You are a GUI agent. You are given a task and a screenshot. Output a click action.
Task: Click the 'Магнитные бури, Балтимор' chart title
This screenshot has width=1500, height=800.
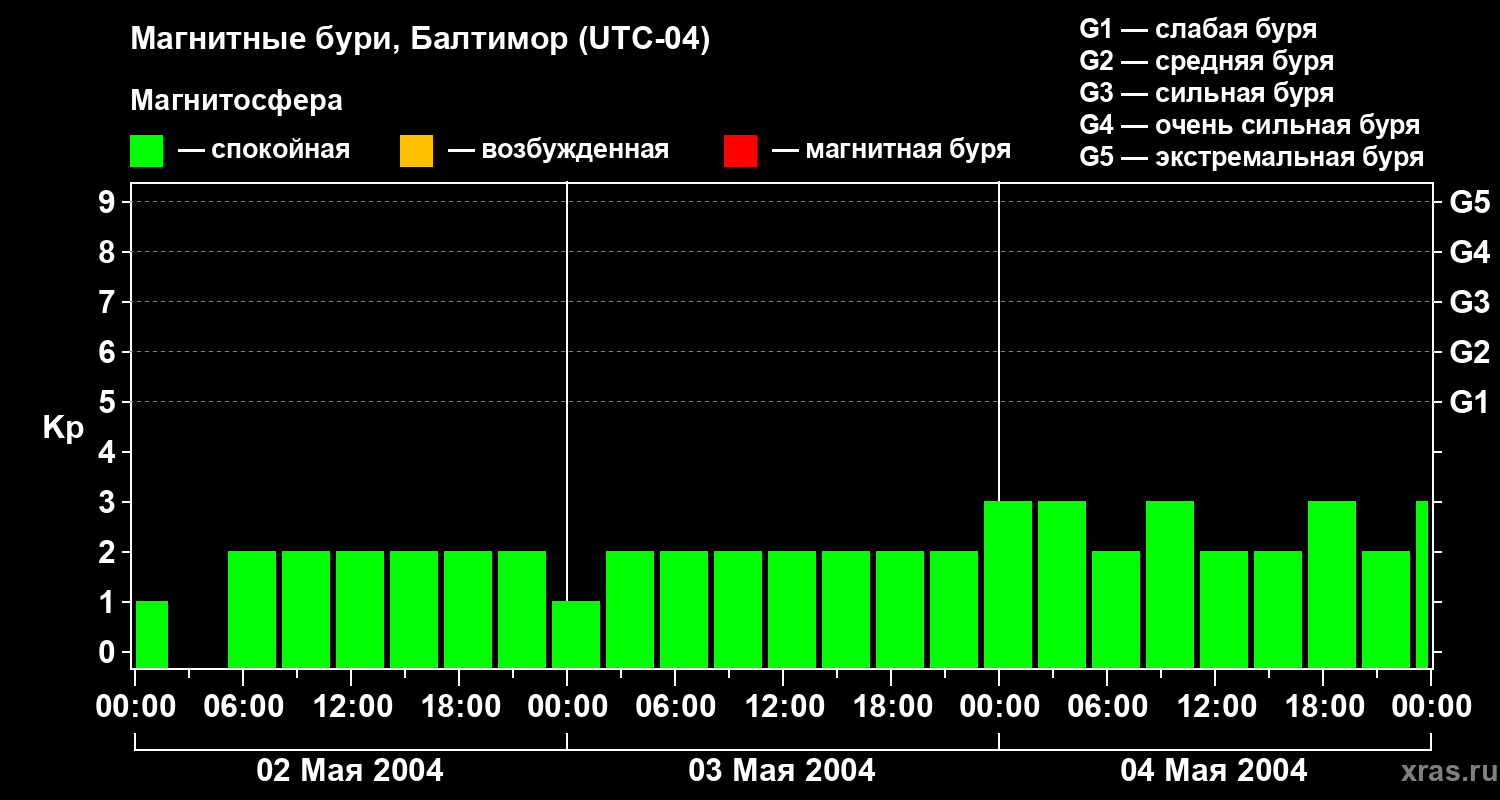(420, 40)
